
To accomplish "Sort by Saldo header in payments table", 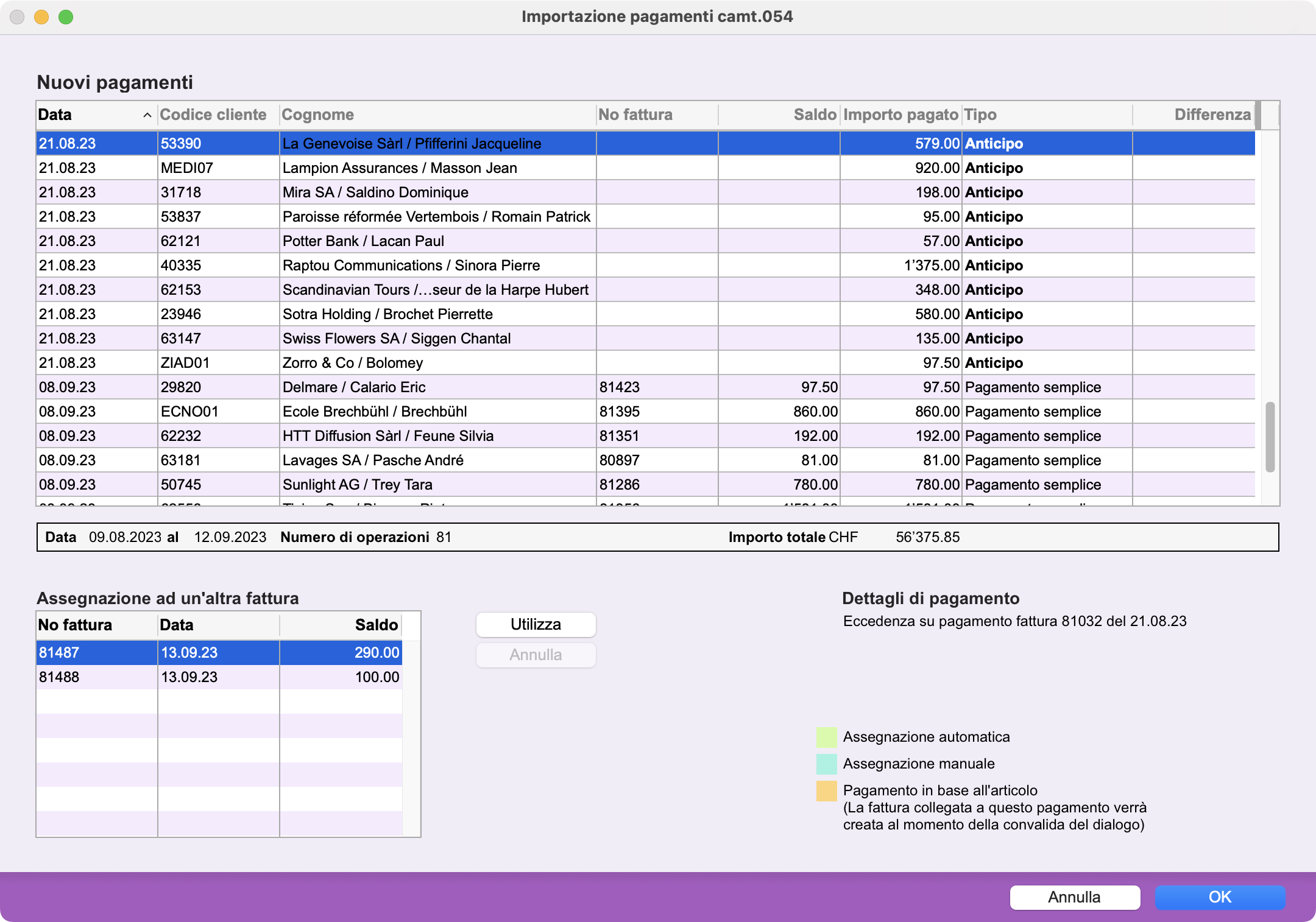I will 779,114.
